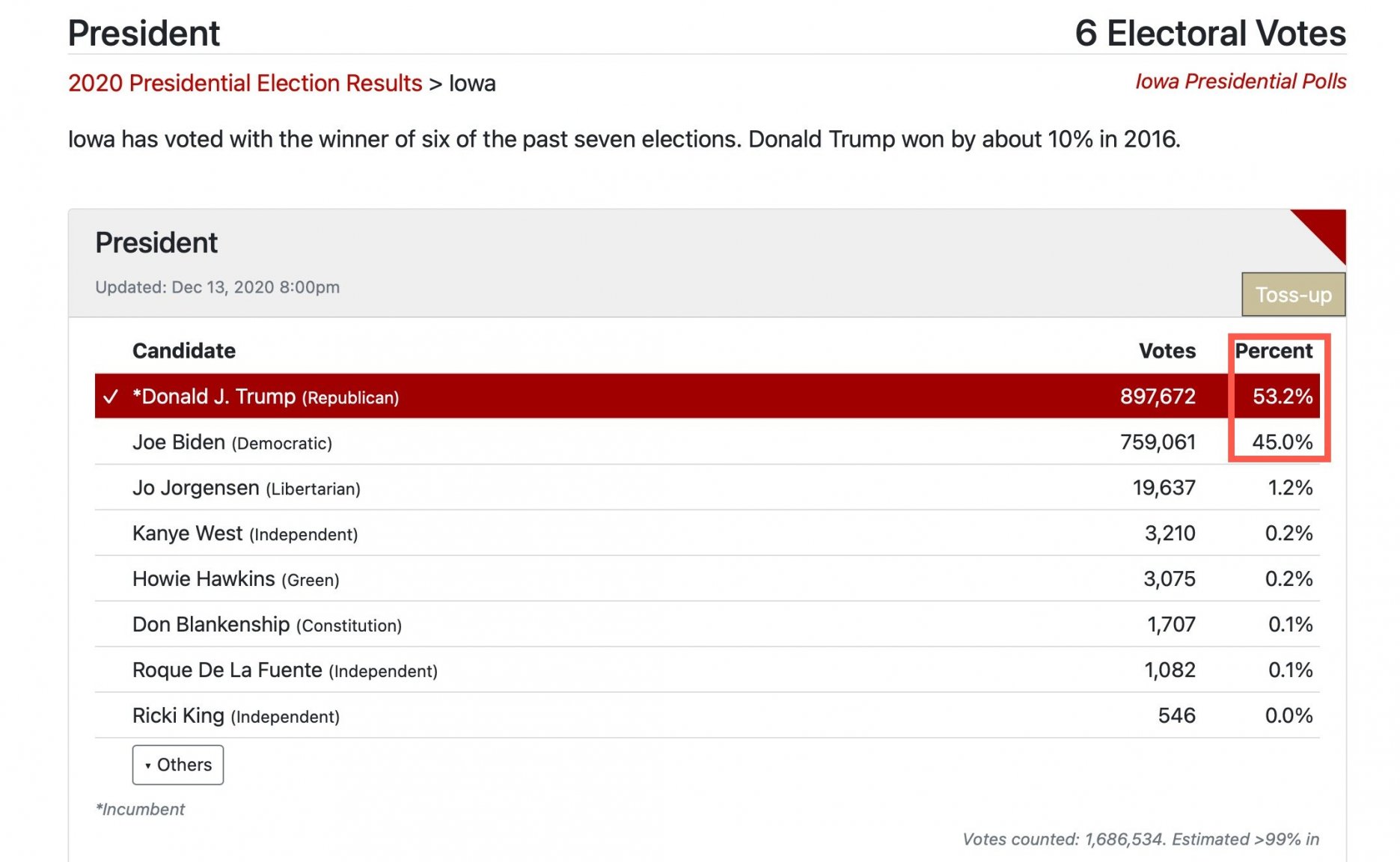Viewport: 1400px width, 862px height.
Task: Click the President section heading in panel
Action: (x=156, y=243)
